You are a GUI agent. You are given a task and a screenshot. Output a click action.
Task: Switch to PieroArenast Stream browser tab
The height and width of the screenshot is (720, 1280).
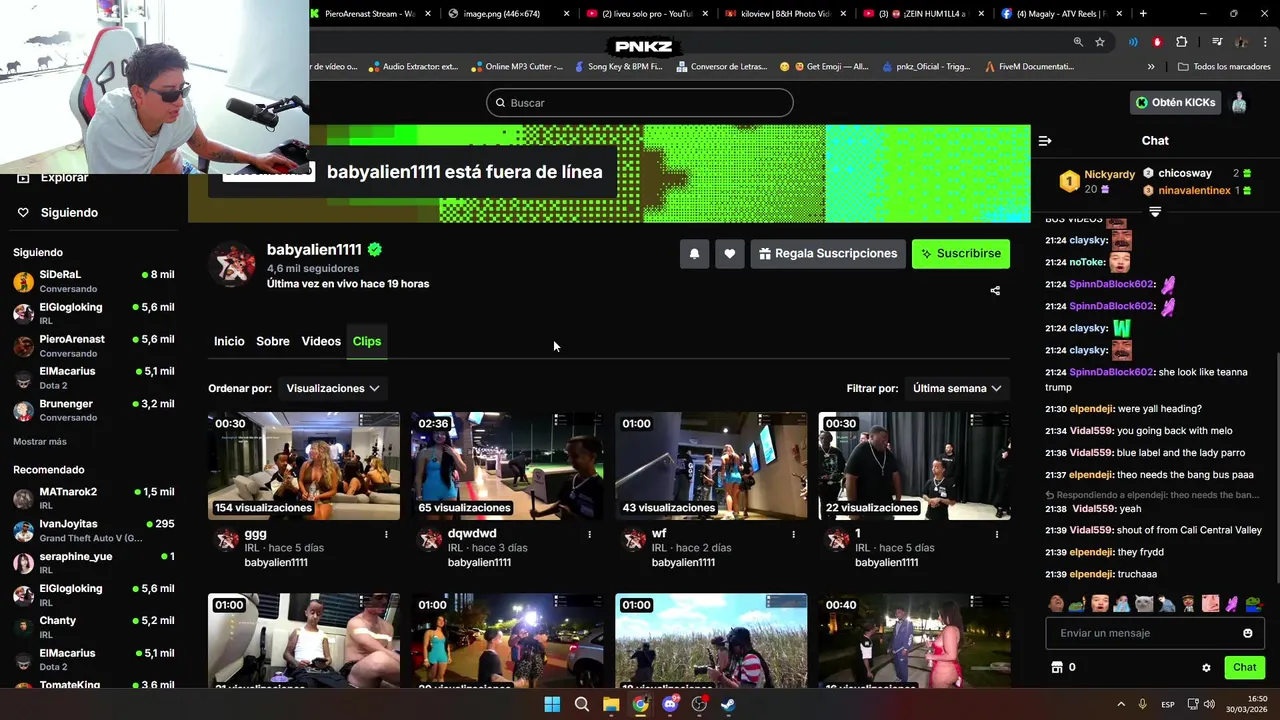[370, 14]
